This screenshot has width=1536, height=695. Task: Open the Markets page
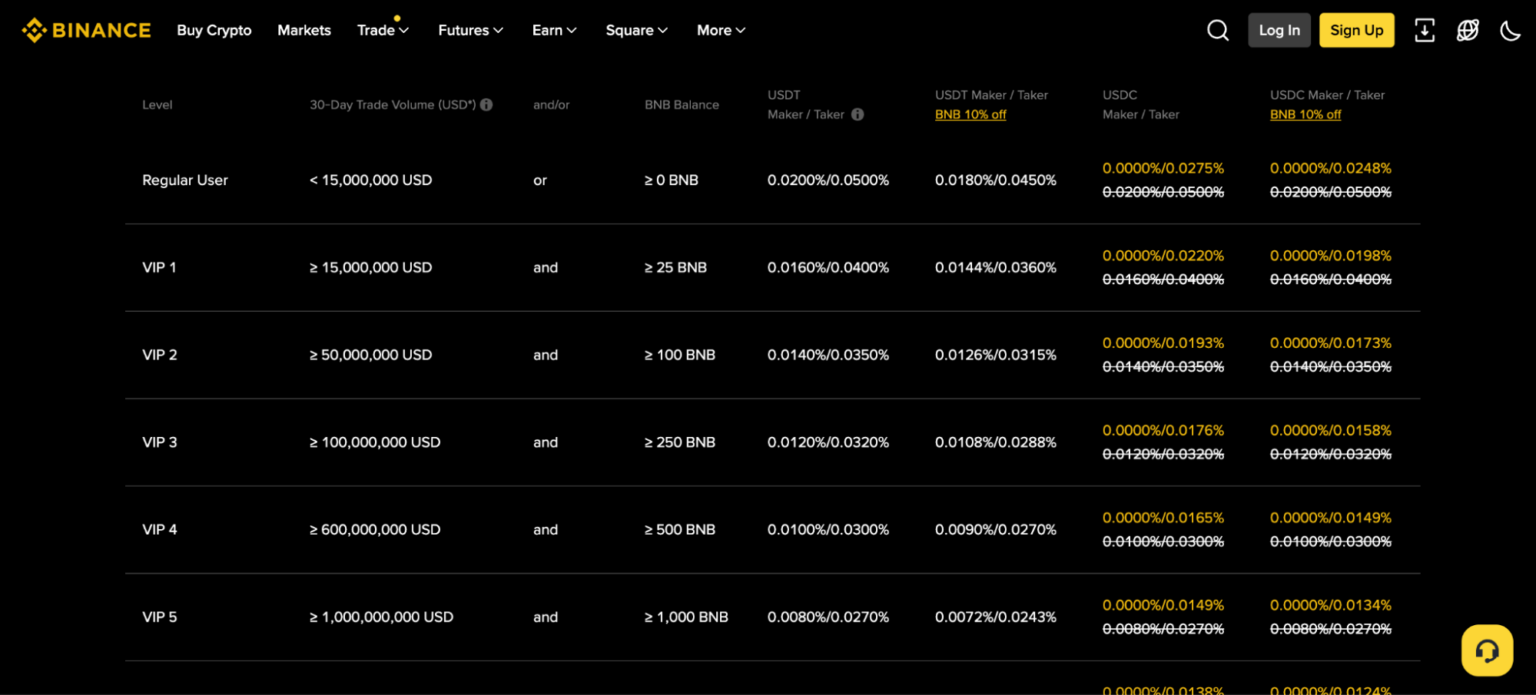[304, 30]
